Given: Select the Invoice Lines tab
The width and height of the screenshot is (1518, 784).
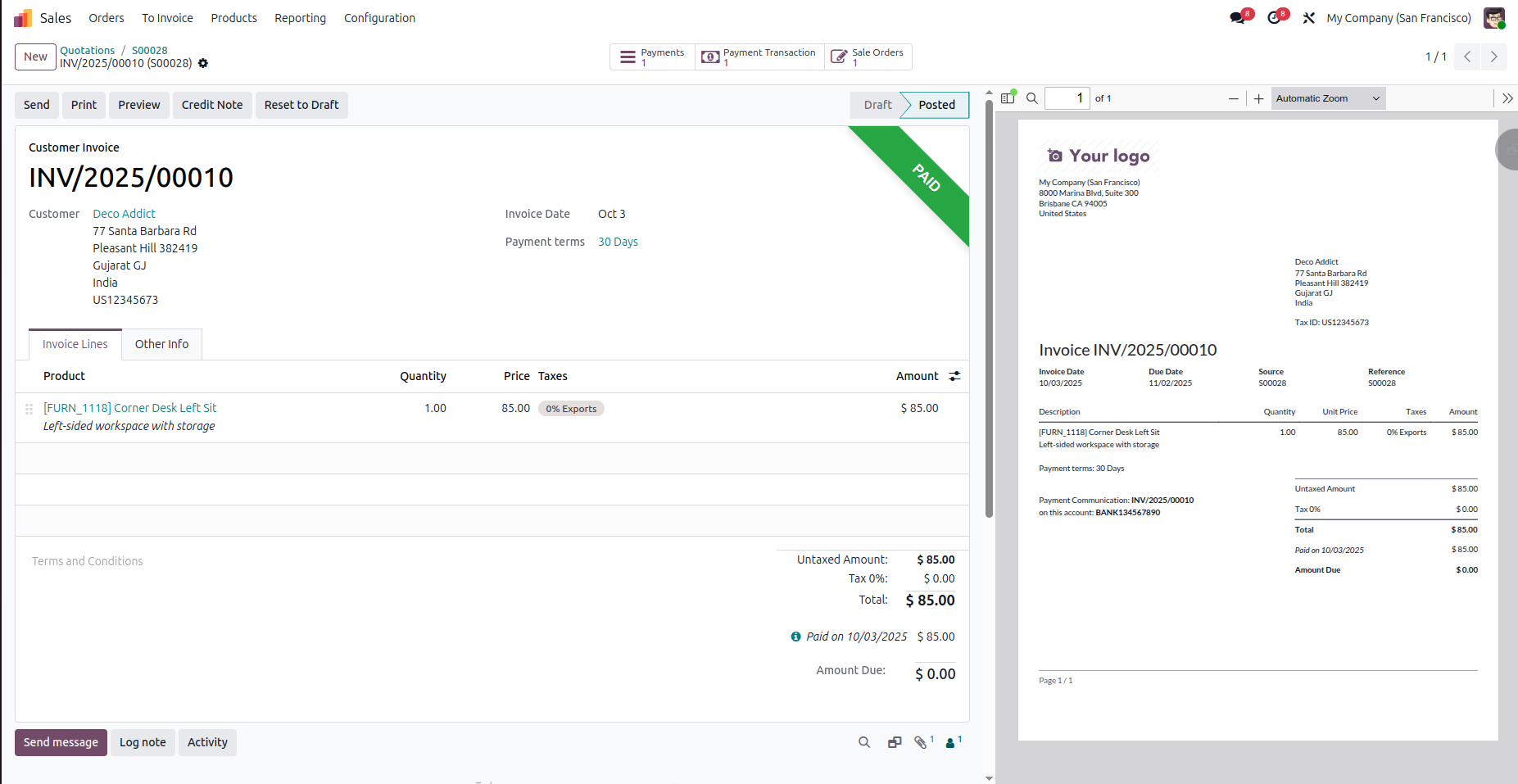Looking at the screenshot, I should 75,344.
